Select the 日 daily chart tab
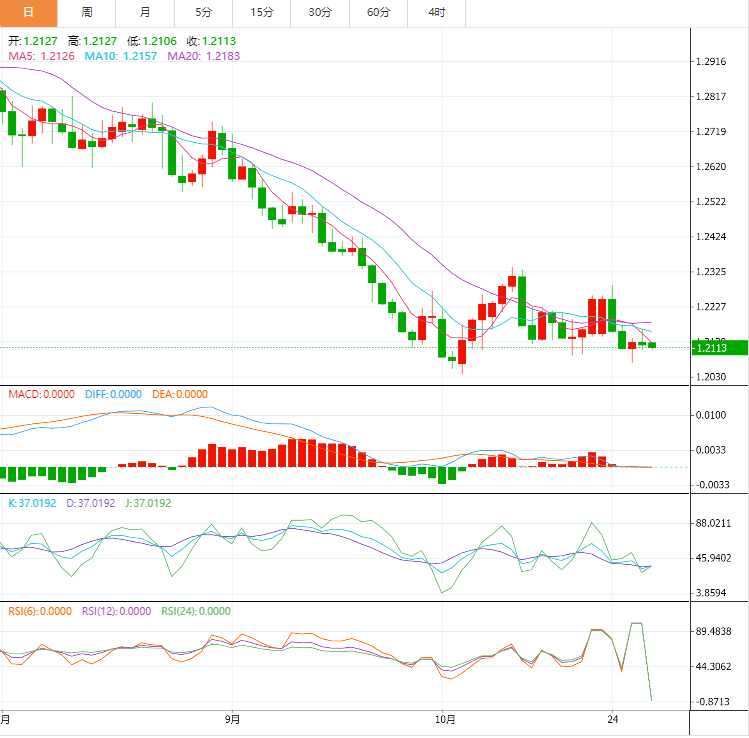The image size is (749, 738). pyautogui.click(x=28, y=13)
